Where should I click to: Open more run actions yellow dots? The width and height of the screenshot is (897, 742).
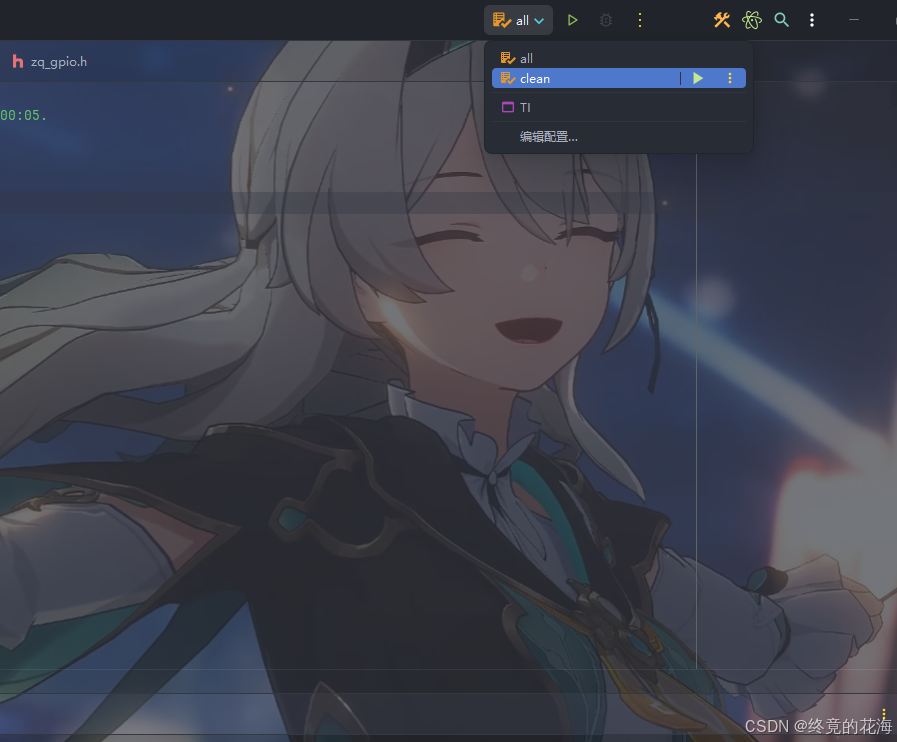(x=640, y=21)
